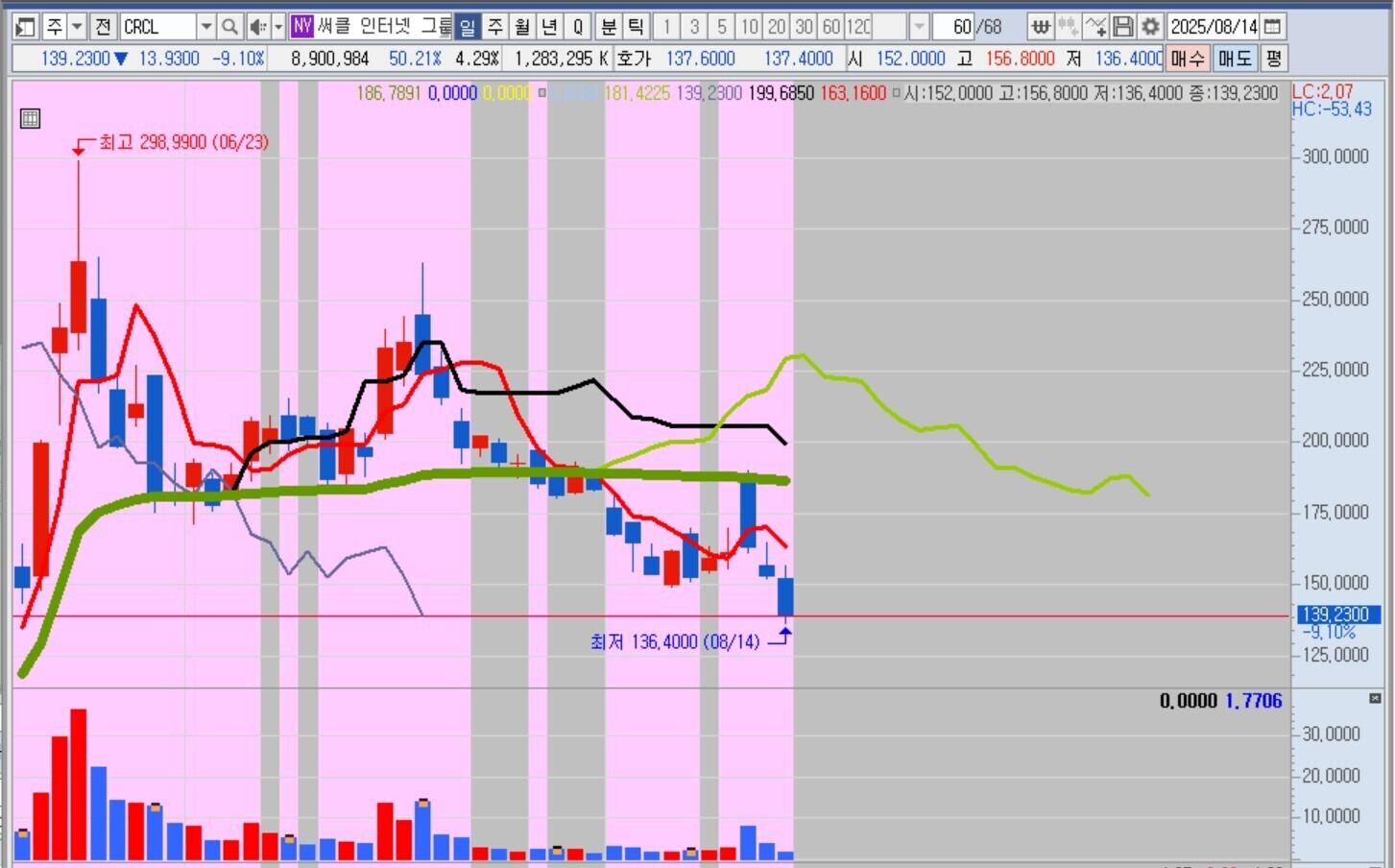Click the magnifier stock search icon
This screenshot has height=868, width=1395.
coord(229,27)
